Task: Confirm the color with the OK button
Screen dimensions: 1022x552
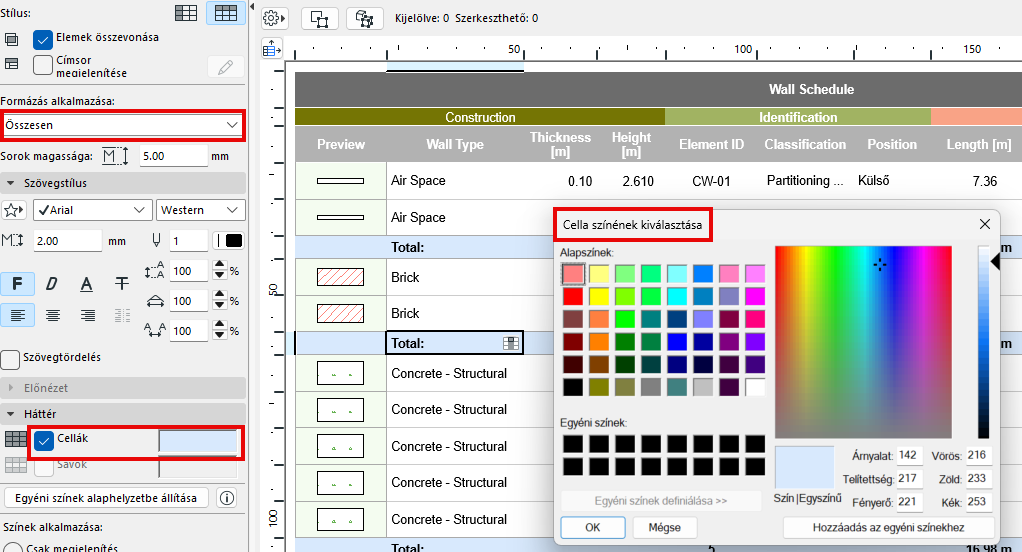Action: coord(592,527)
